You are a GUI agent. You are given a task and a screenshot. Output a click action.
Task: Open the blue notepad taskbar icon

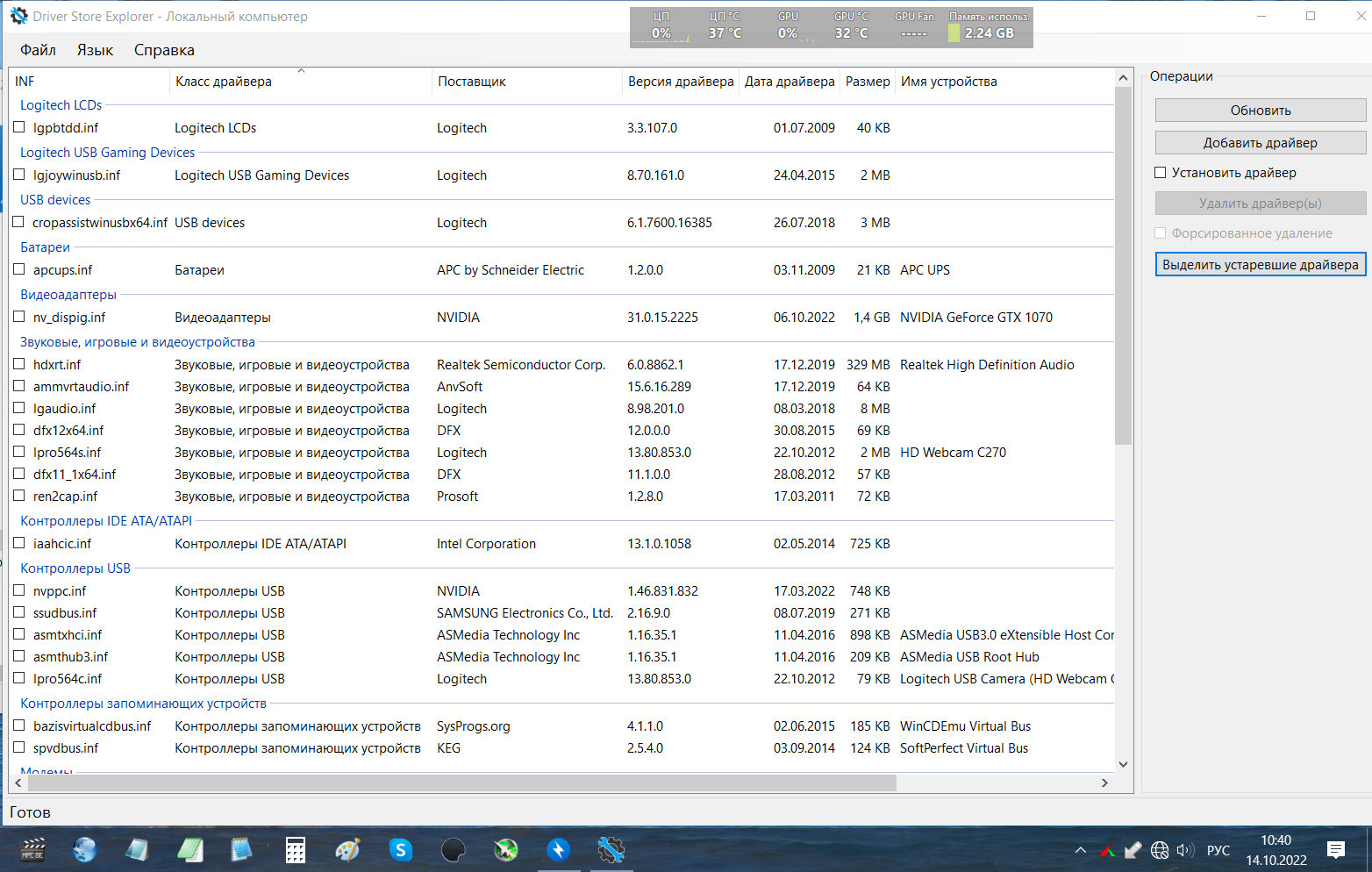(242, 849)
